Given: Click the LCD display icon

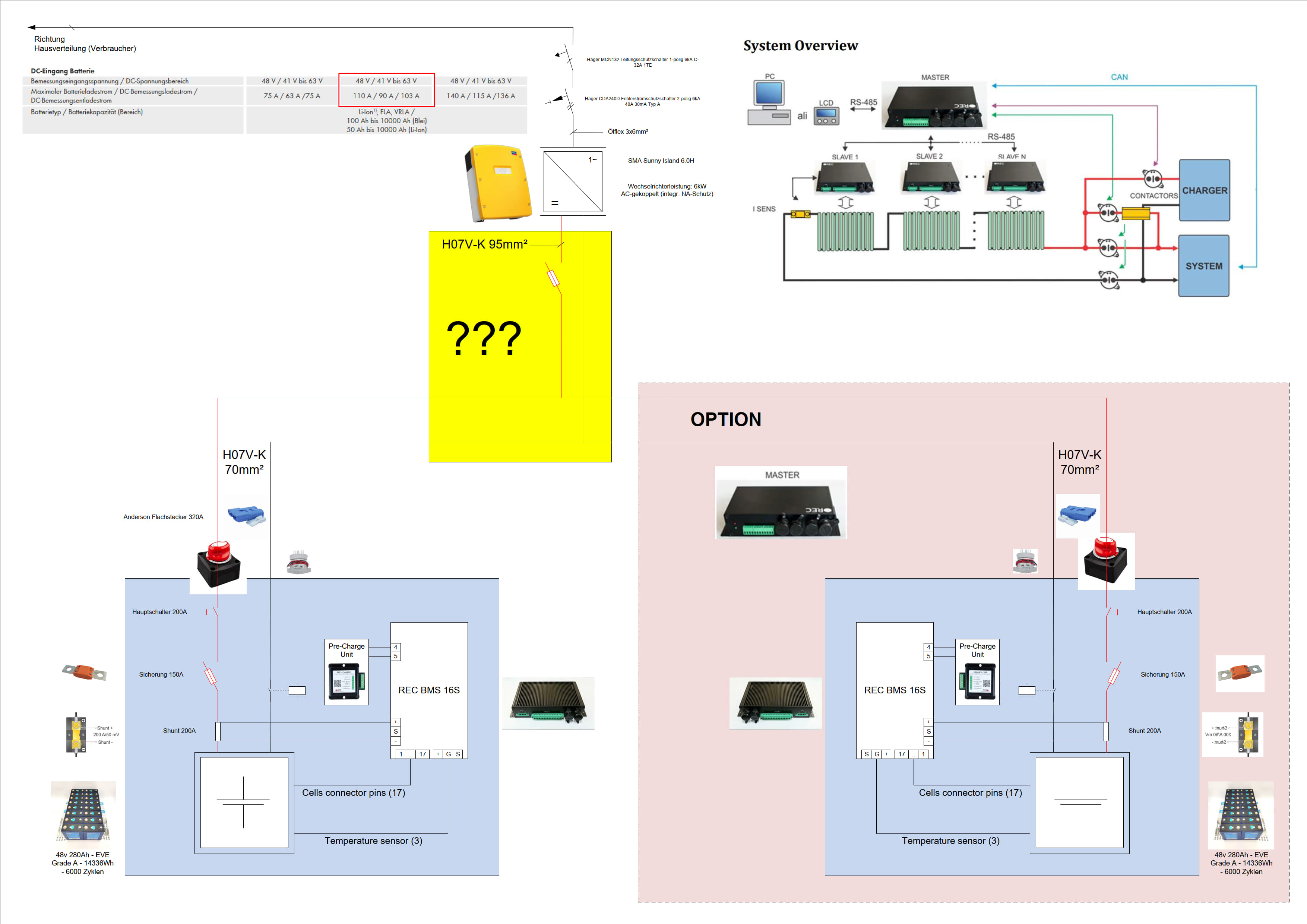Looking at the screenshot, I should [x=826, y=116].
